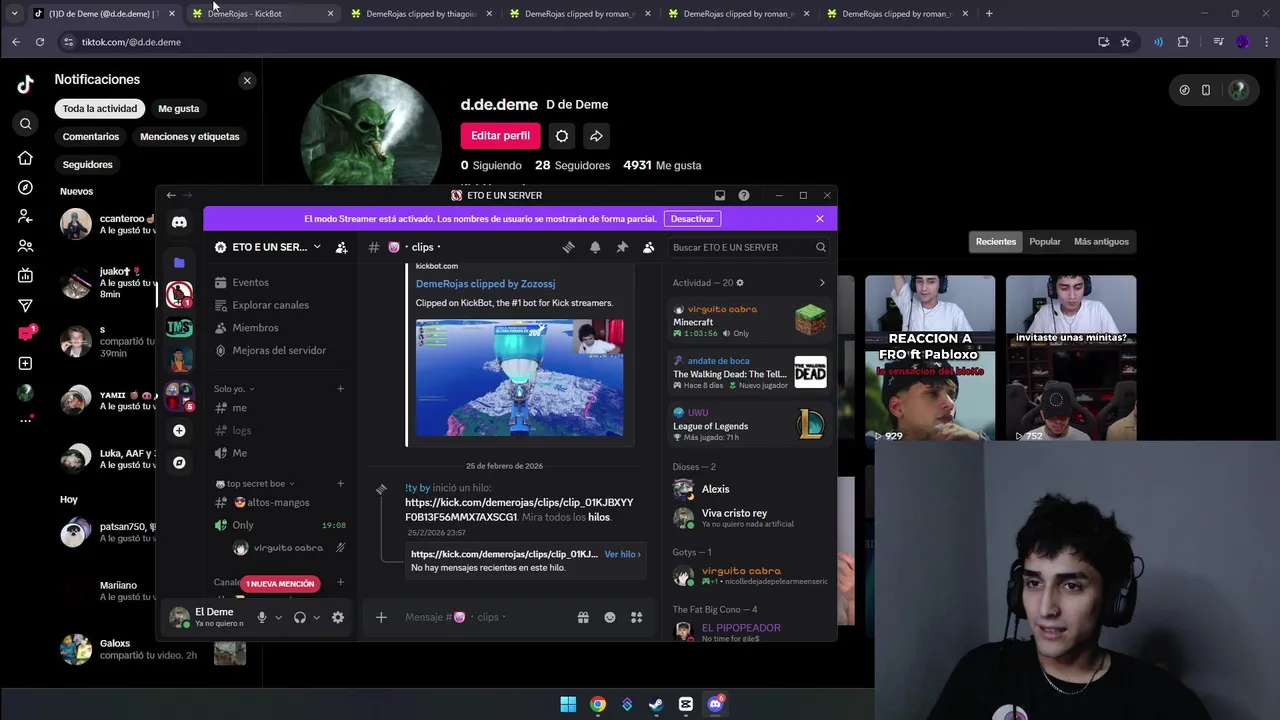Open TikTok profile settings gear icon

tap(562, 136)
